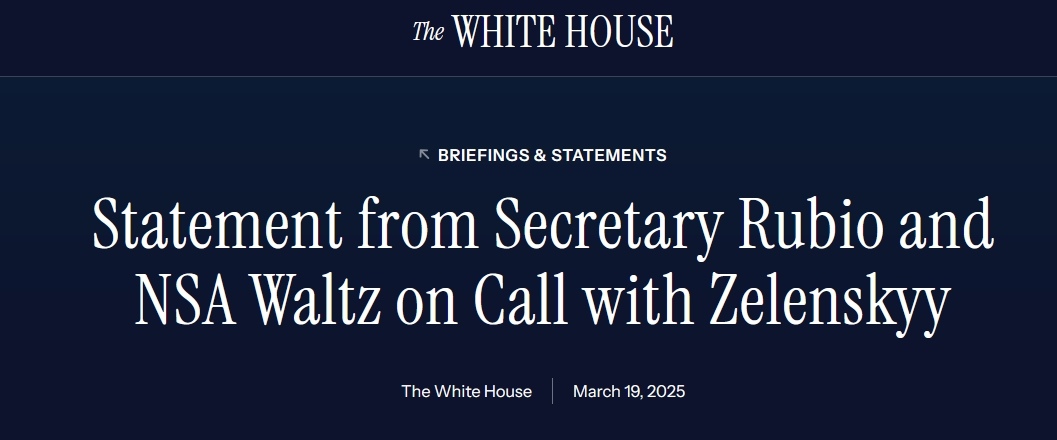
Task: Click The White House logo in header
Action: (543, 32)
